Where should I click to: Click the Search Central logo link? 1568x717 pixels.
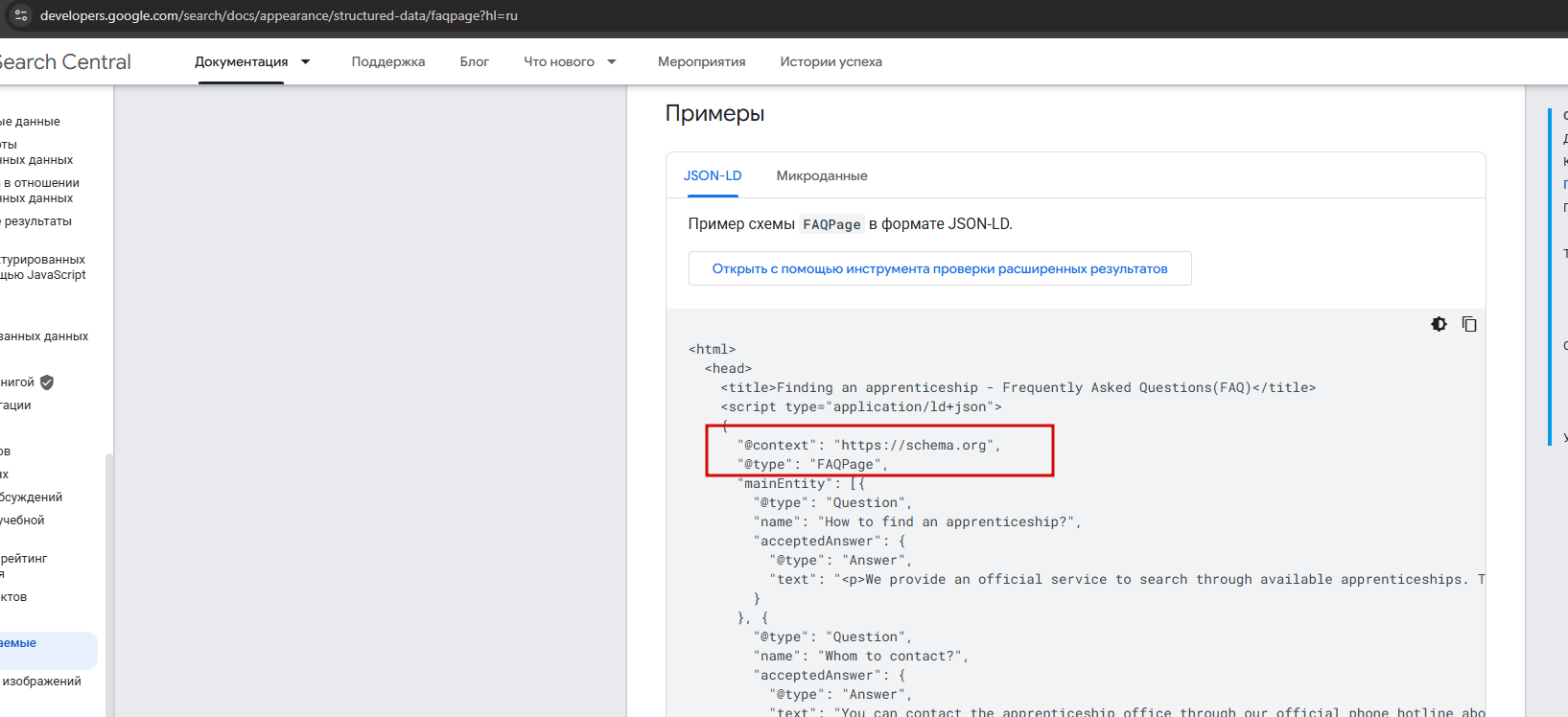tap(65, 62)
